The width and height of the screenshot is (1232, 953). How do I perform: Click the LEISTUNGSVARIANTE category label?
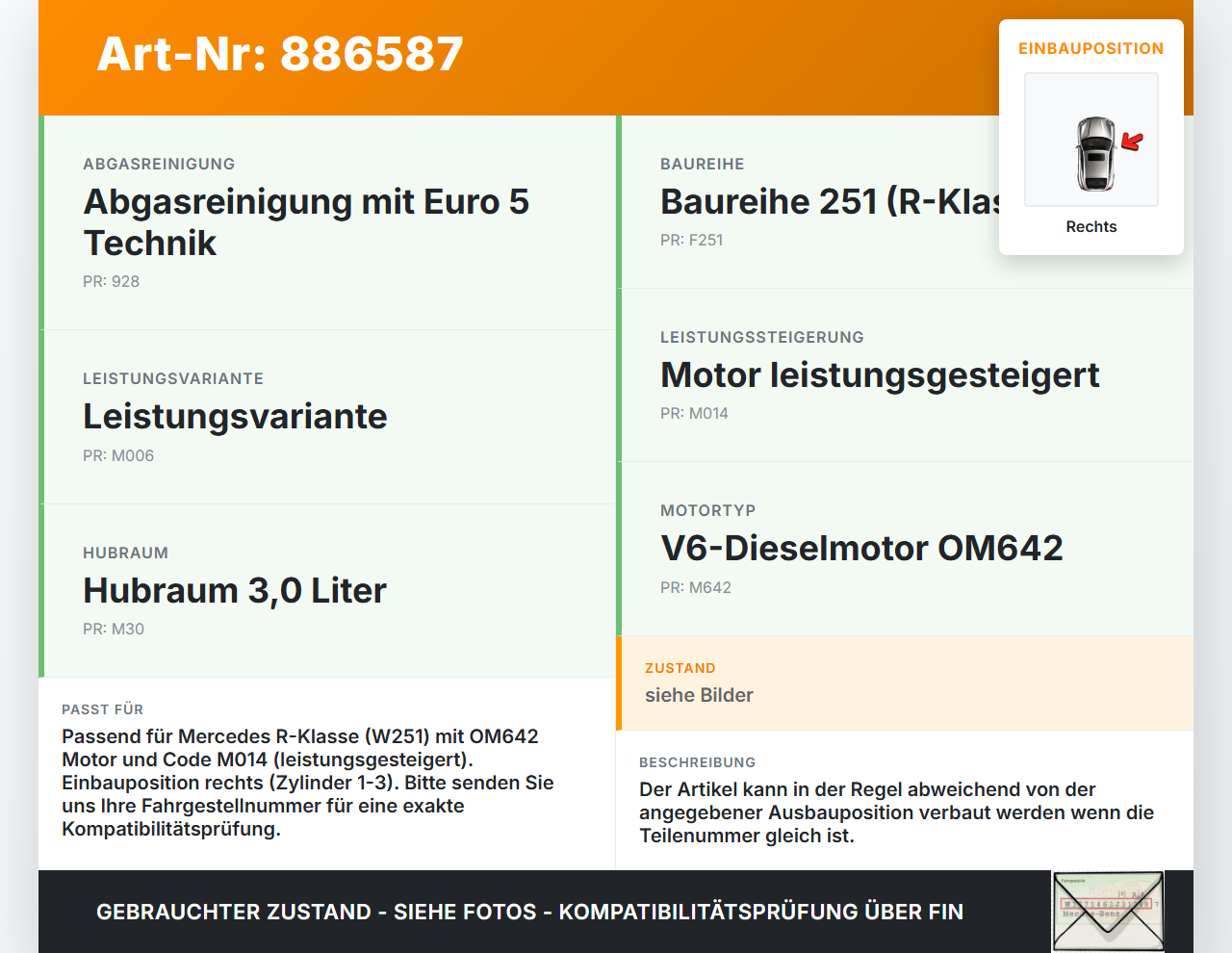tap(173, 378)
